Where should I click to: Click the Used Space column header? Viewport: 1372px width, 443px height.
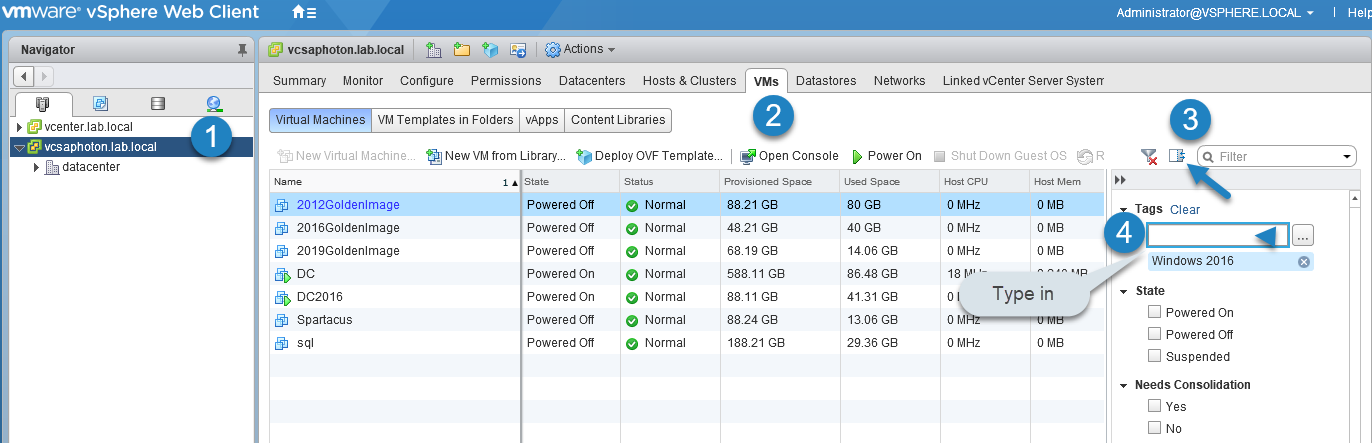coord(889,182)
